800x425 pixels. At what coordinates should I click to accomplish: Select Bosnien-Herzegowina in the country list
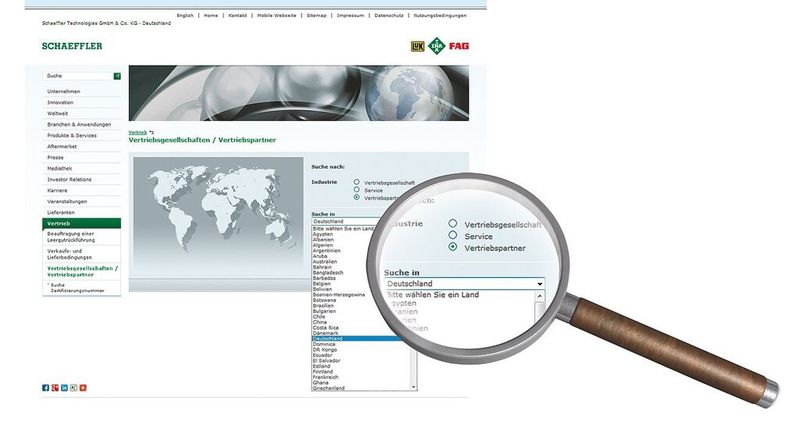339,295
